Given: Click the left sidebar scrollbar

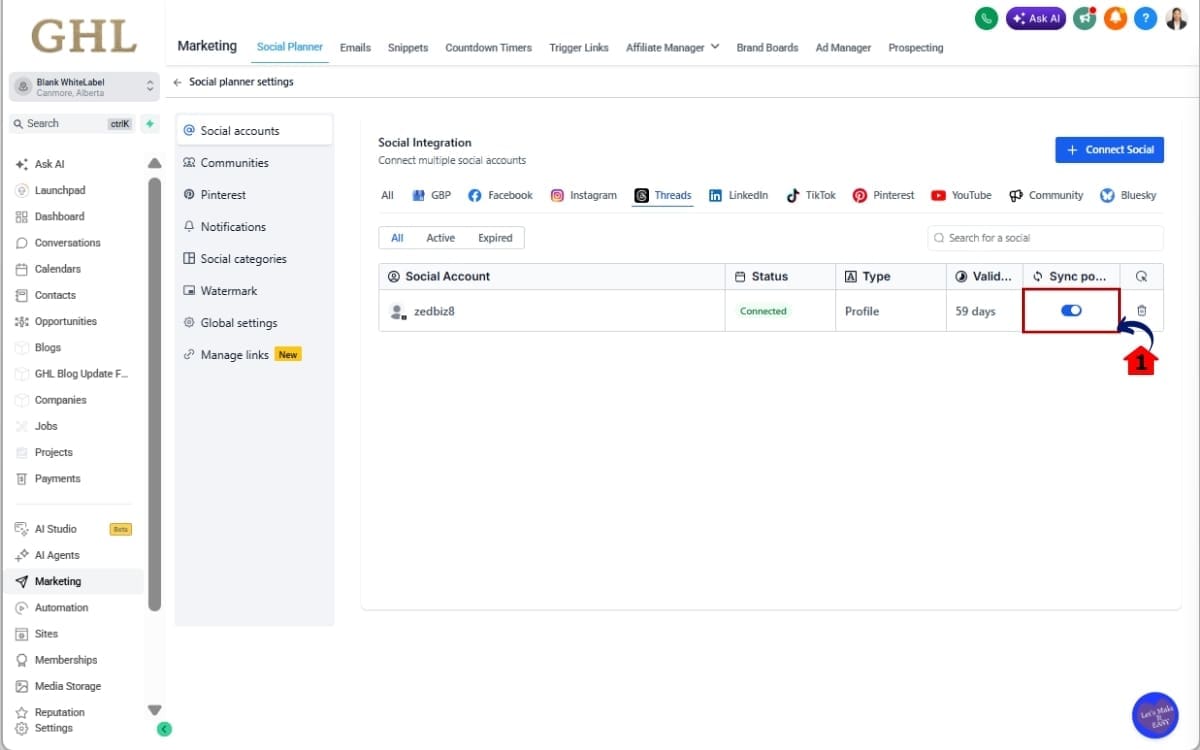Looking at the screenshot, I should 154,395.
